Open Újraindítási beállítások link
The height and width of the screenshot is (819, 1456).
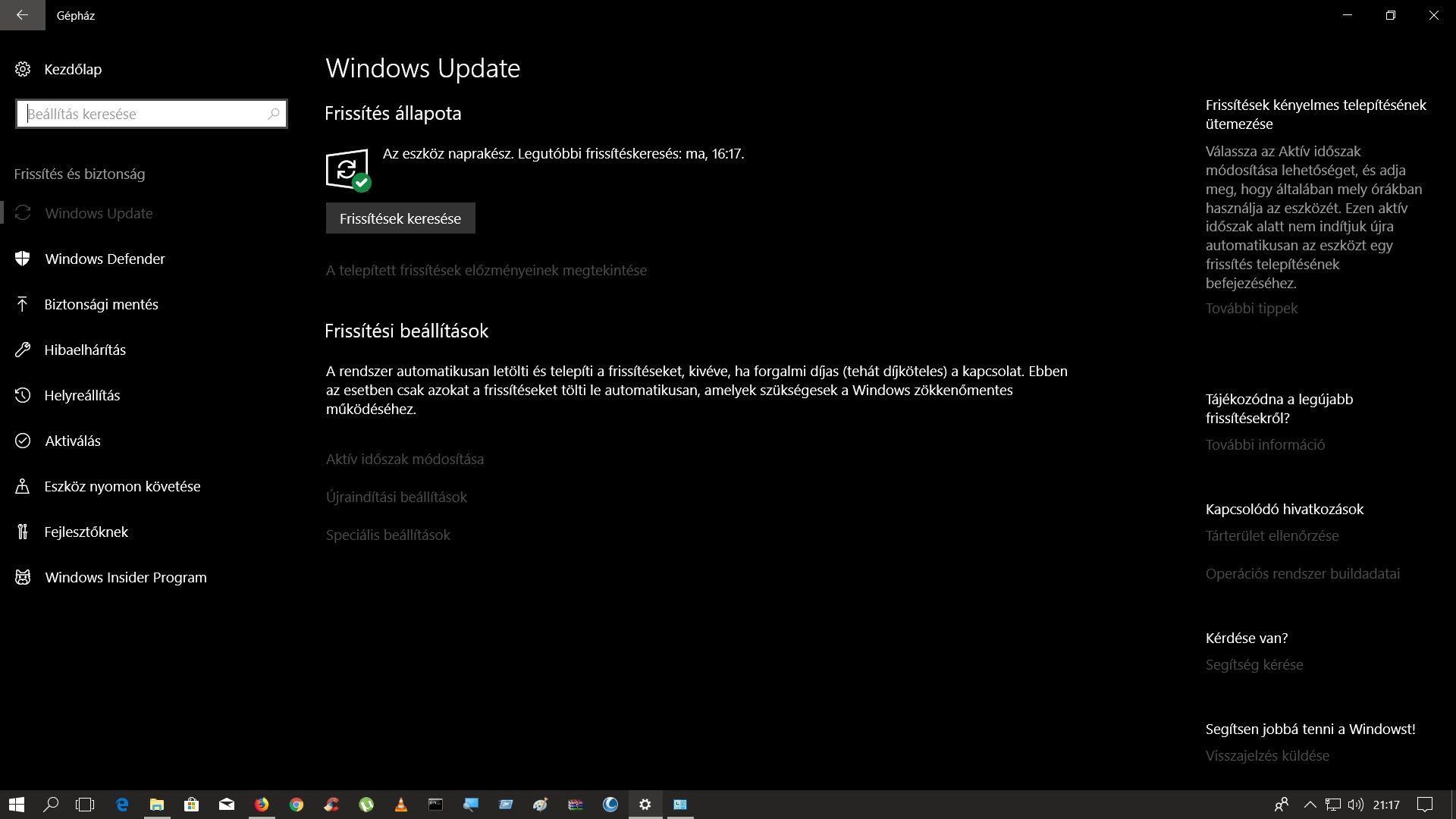pos(397,497)
